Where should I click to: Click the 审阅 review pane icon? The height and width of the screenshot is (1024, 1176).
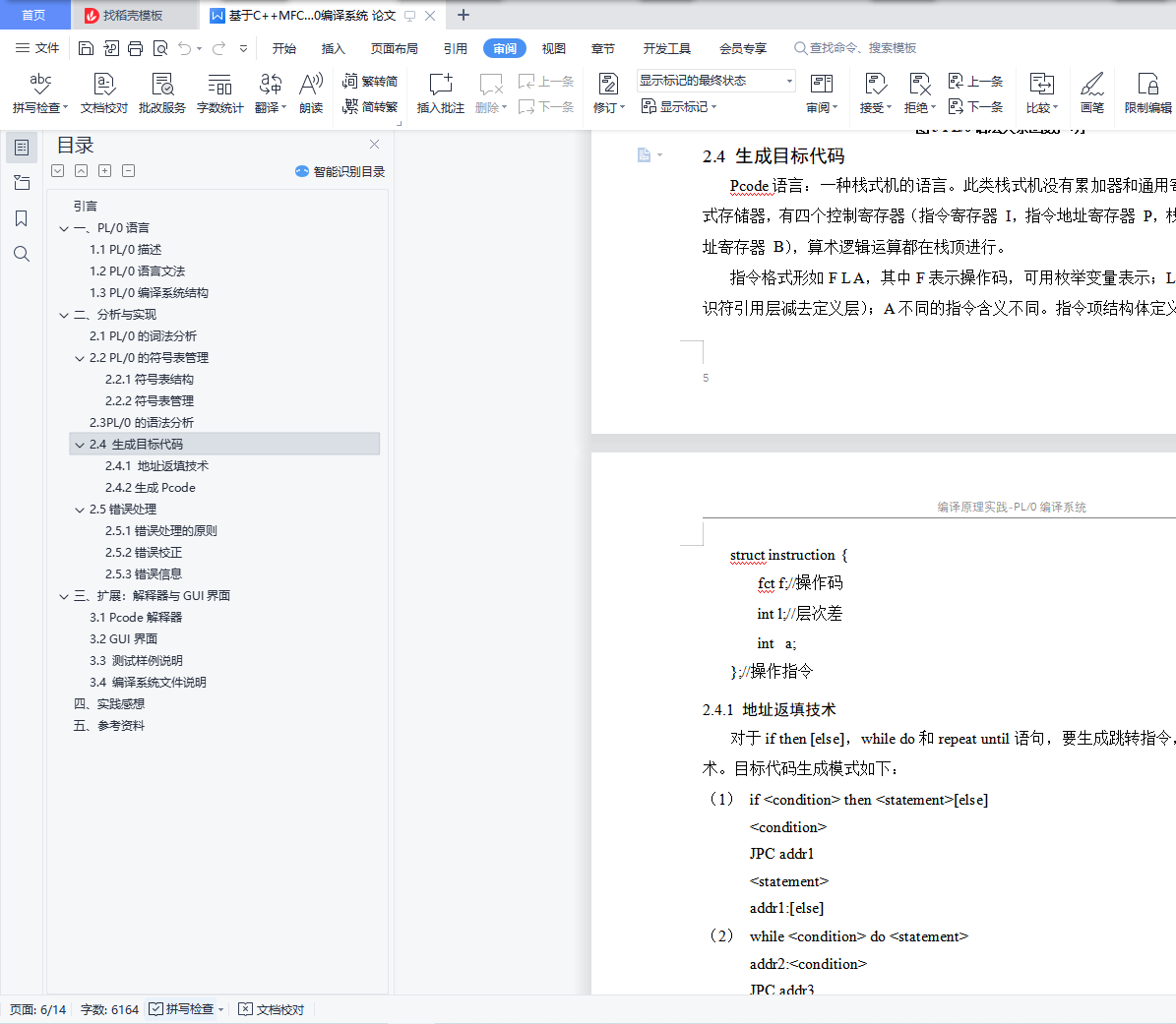pyautogui.click(x=822, y=84)
